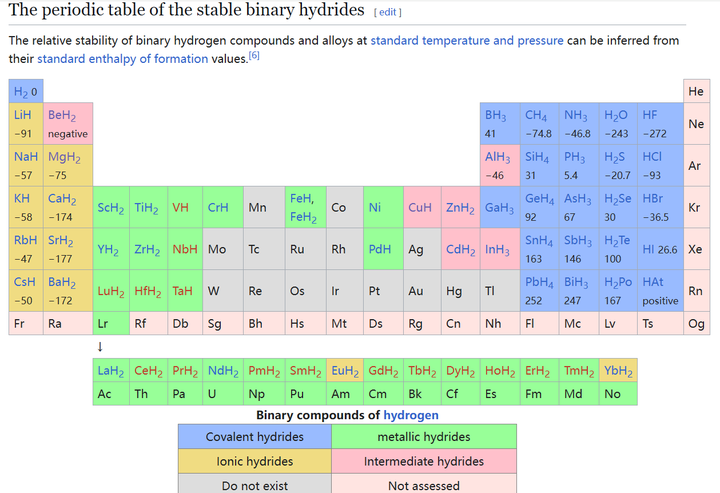Open the H2Po link
Viewport: 720px width, 493px height.
click(618, 282)
